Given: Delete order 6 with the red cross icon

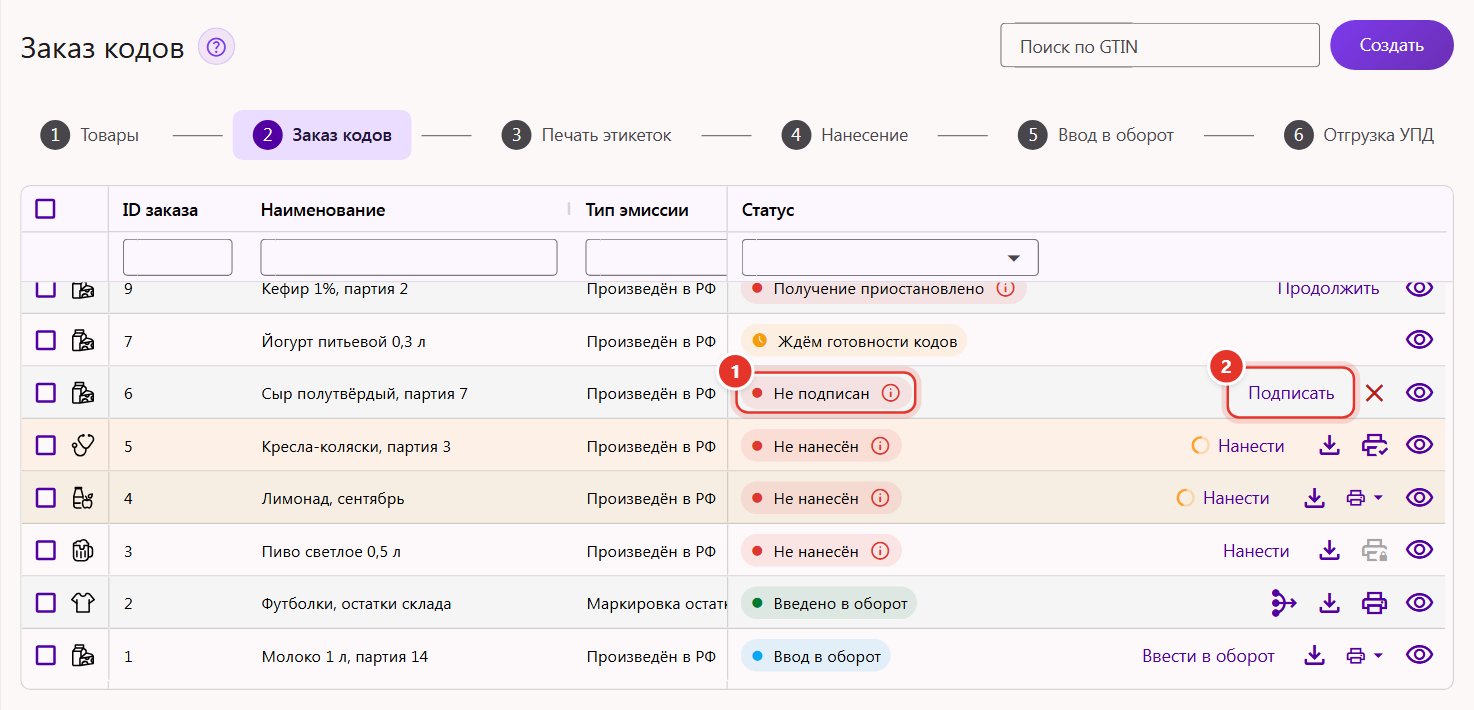Looking at the screenshot, I should click(1374, 393).
